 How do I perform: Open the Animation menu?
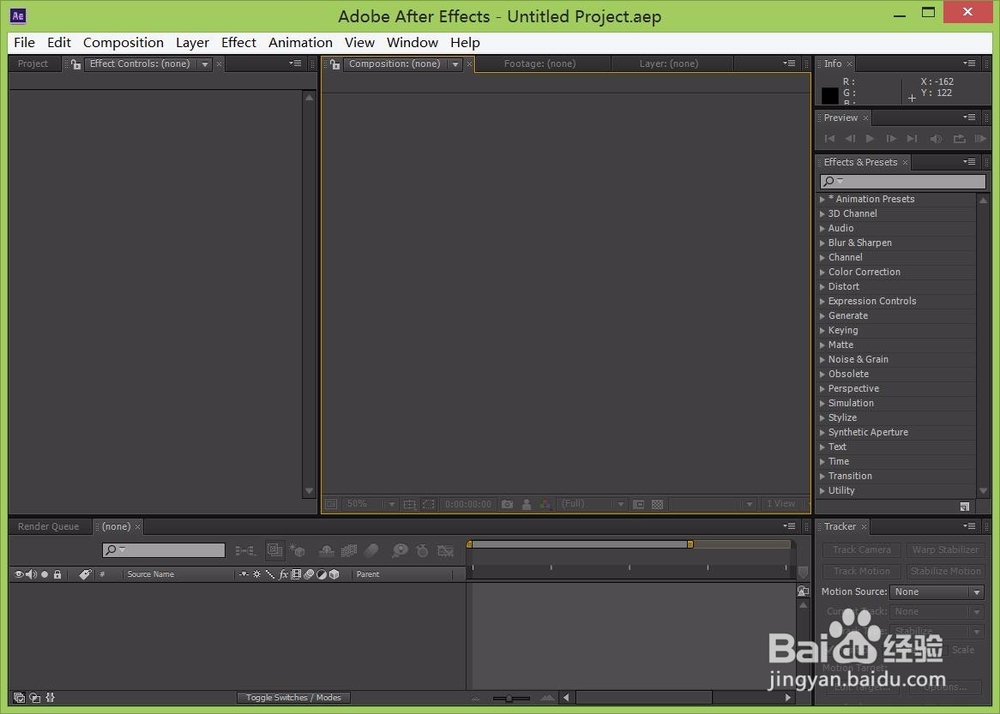coord(300,43)
